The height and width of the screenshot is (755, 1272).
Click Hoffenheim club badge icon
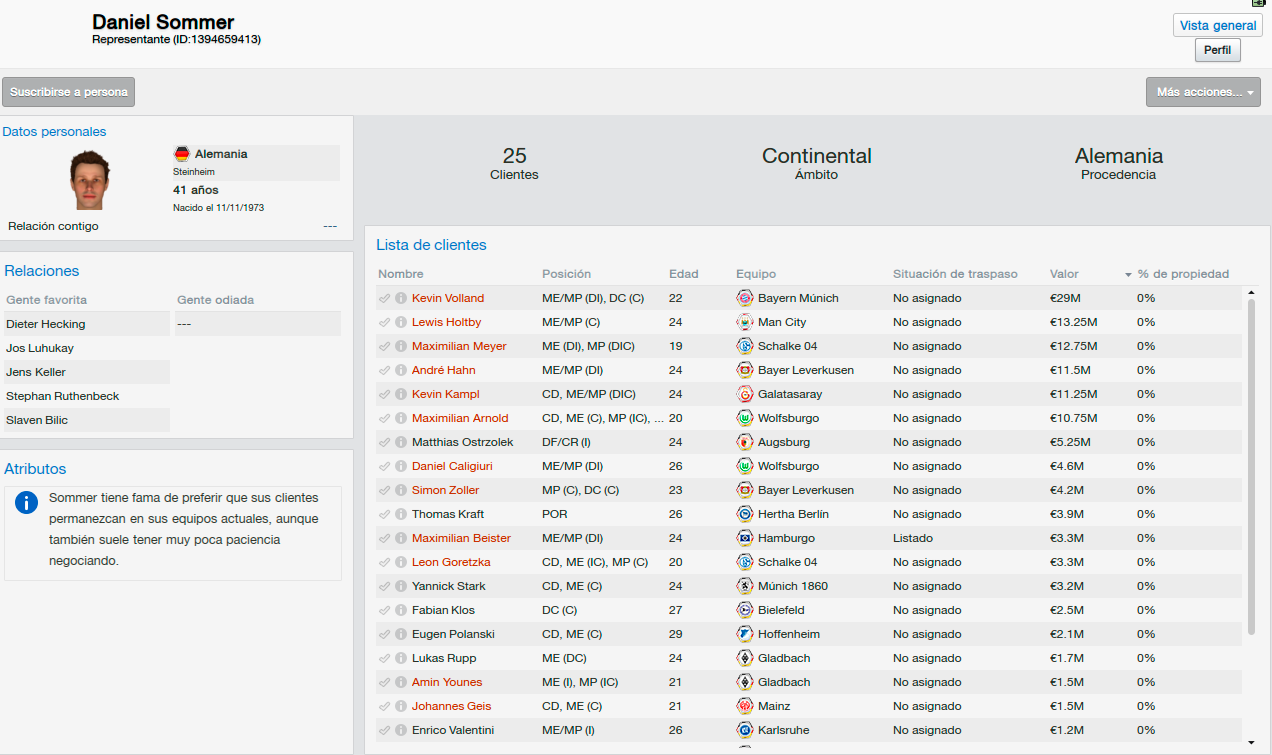pyautogui.click(x=744, y=634)
